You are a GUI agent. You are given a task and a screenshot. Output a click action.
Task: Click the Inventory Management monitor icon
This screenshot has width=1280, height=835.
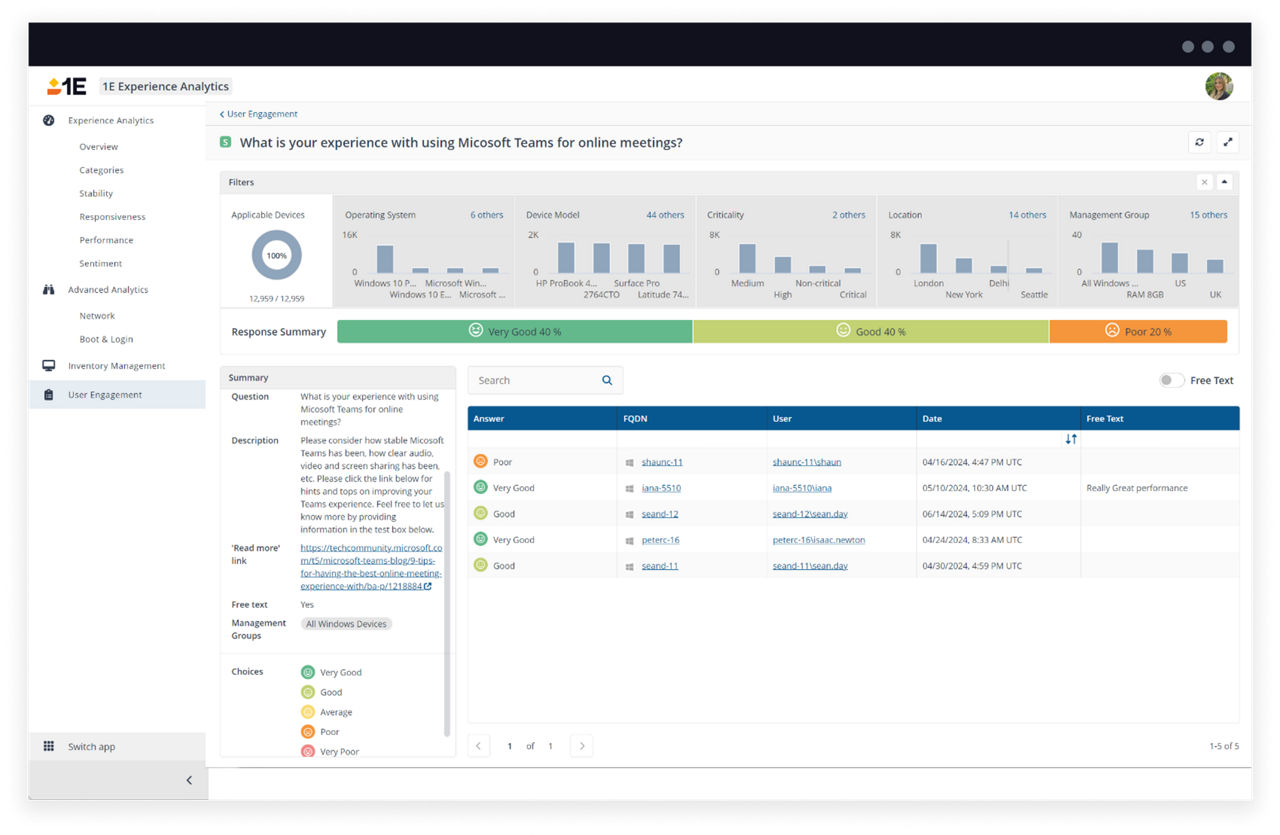[49, 366]
